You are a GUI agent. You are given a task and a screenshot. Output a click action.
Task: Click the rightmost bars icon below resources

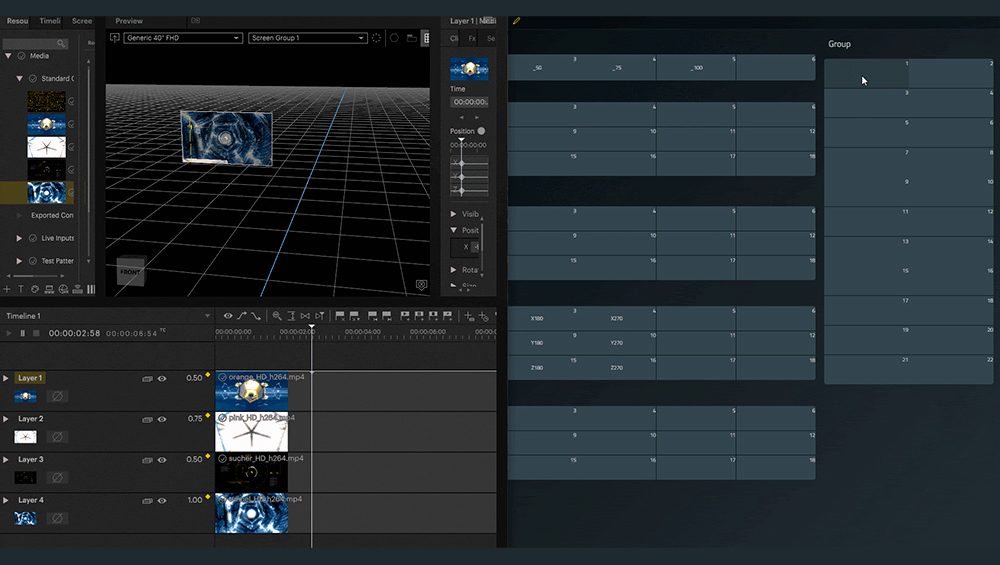pyautogui.click(x=91, y=289)
